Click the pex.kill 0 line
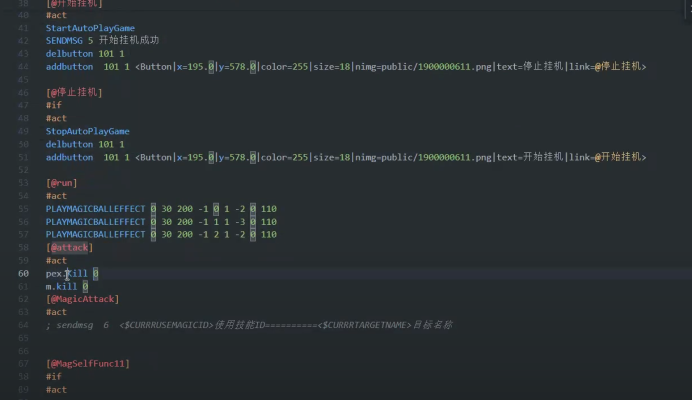Image resolution: width=692 pixels, height=400 pixels. [72, 273]
